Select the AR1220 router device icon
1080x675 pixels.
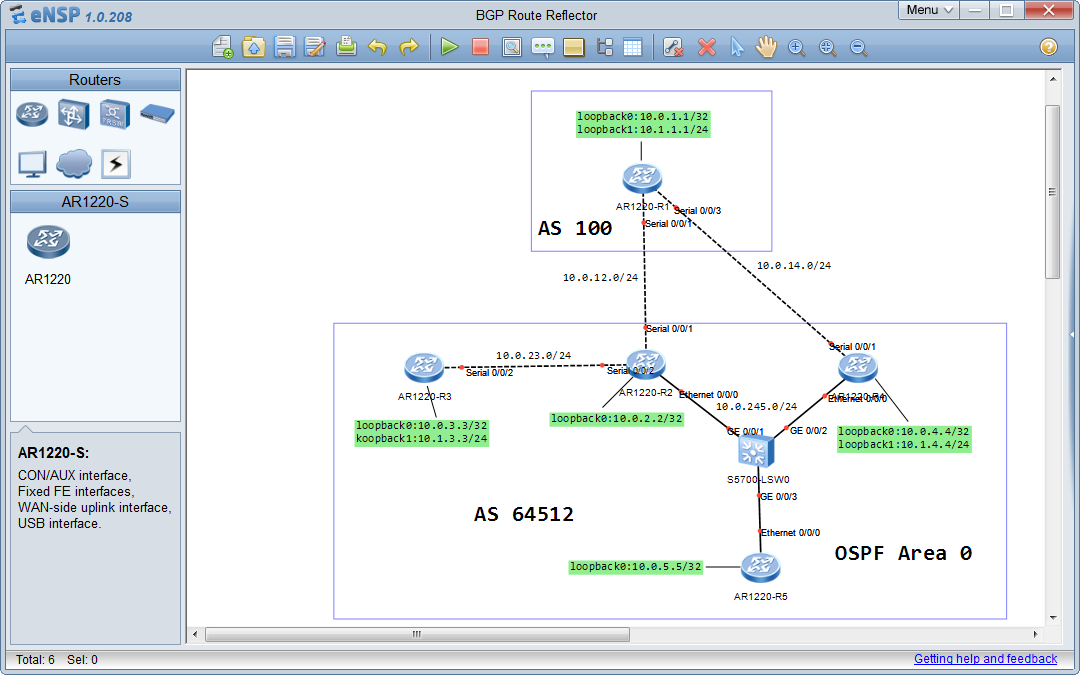pos(48,242)
